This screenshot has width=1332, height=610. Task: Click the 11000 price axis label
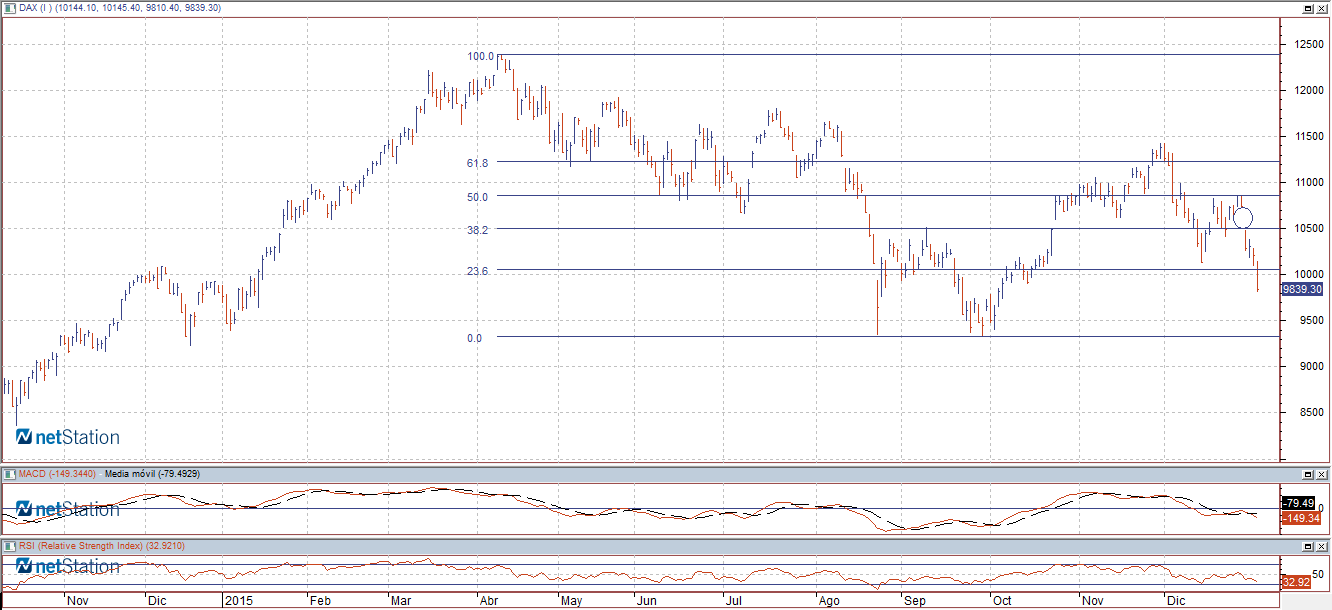coord(1307,183)
